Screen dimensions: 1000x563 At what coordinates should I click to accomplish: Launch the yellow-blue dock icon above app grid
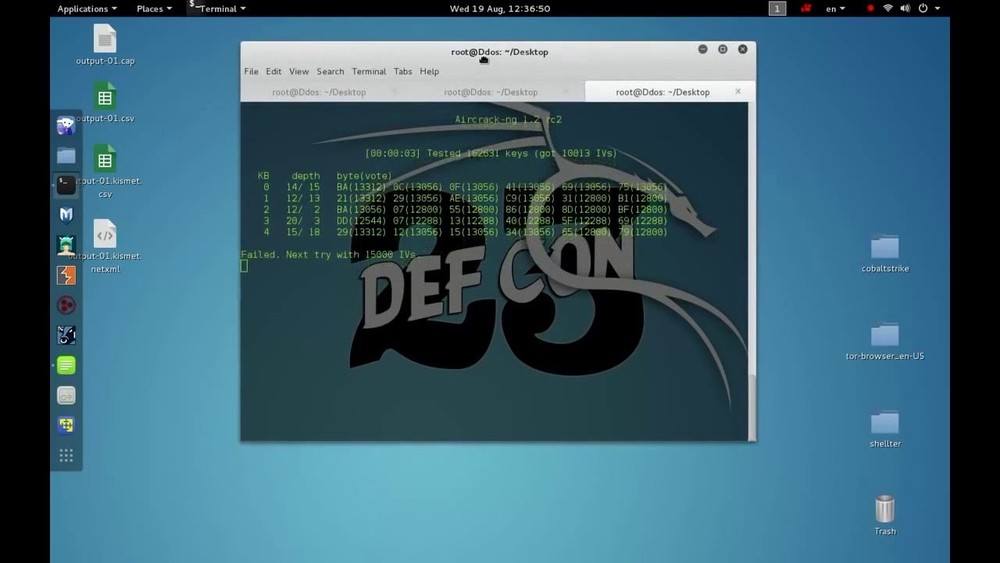[66, 425]
